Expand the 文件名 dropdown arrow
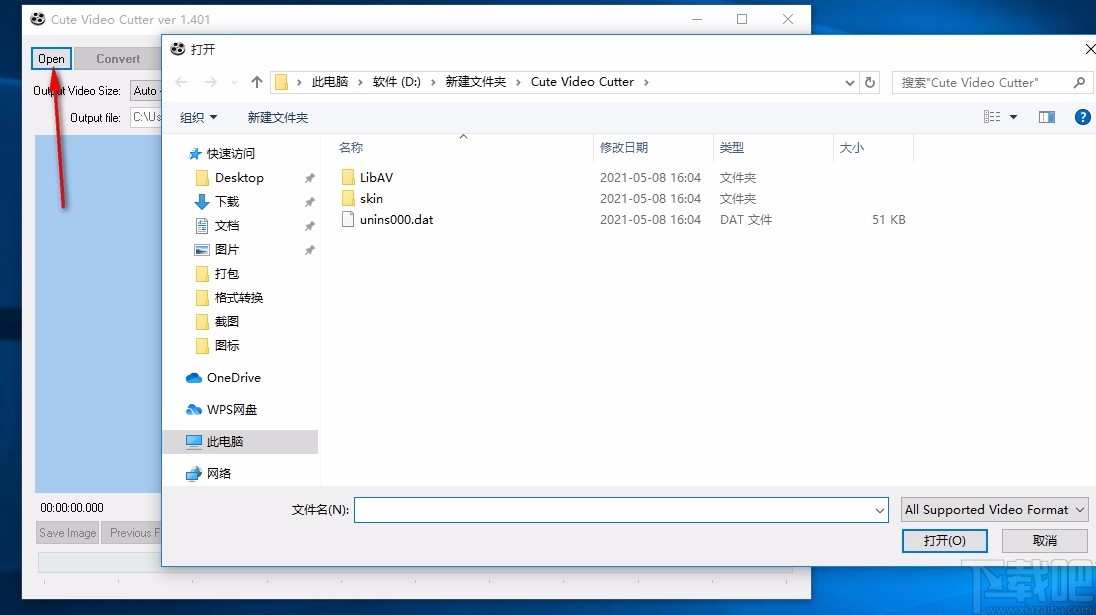 (879, 510)
